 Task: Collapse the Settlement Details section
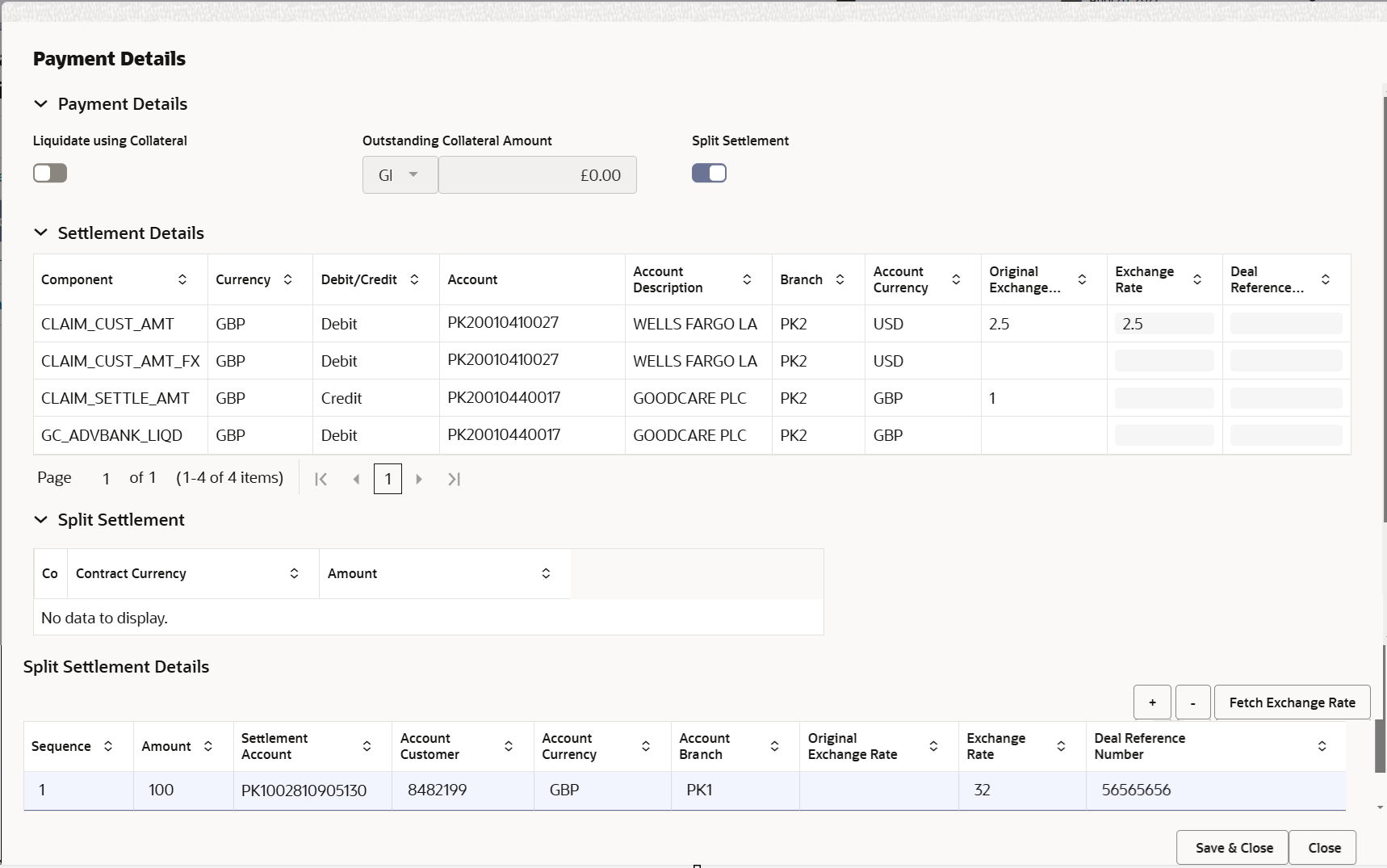pos(40,233)
